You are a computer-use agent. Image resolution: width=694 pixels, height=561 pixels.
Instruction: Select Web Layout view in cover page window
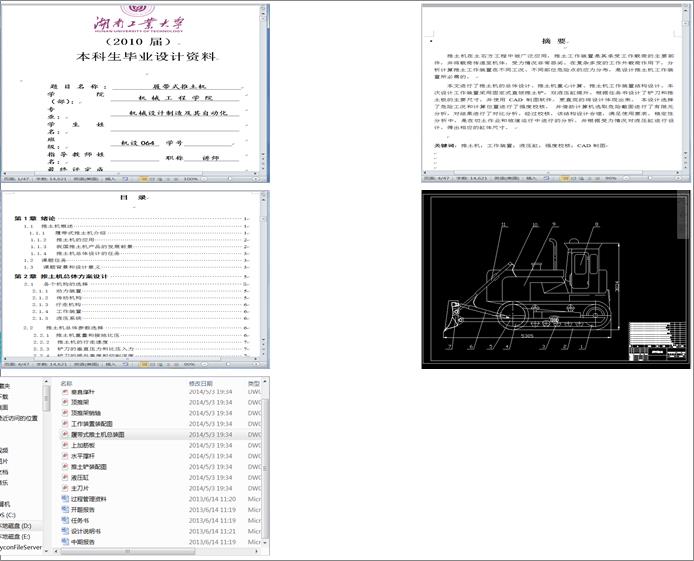[x=160, y=179]
